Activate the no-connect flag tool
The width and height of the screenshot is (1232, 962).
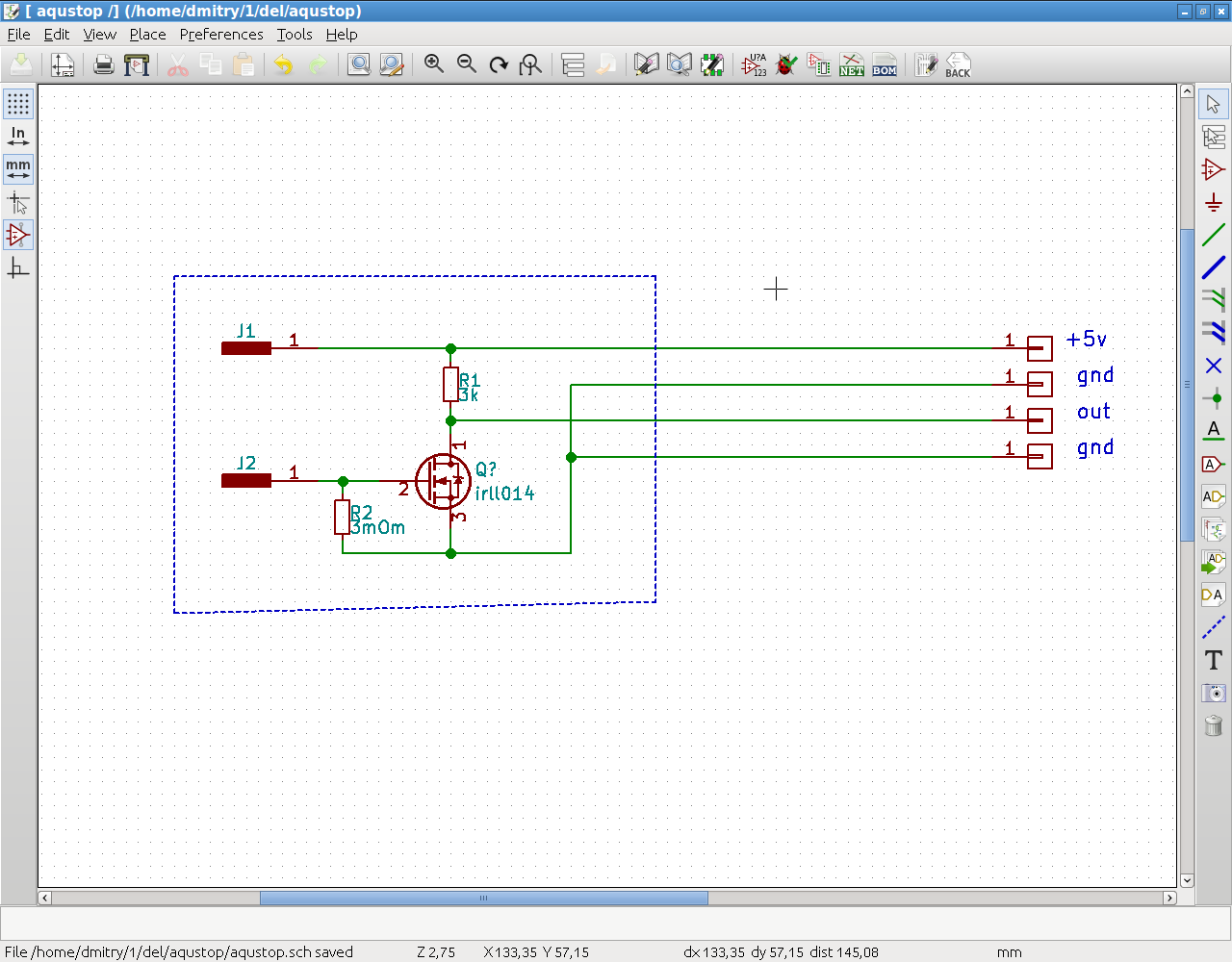(1213, 366)
